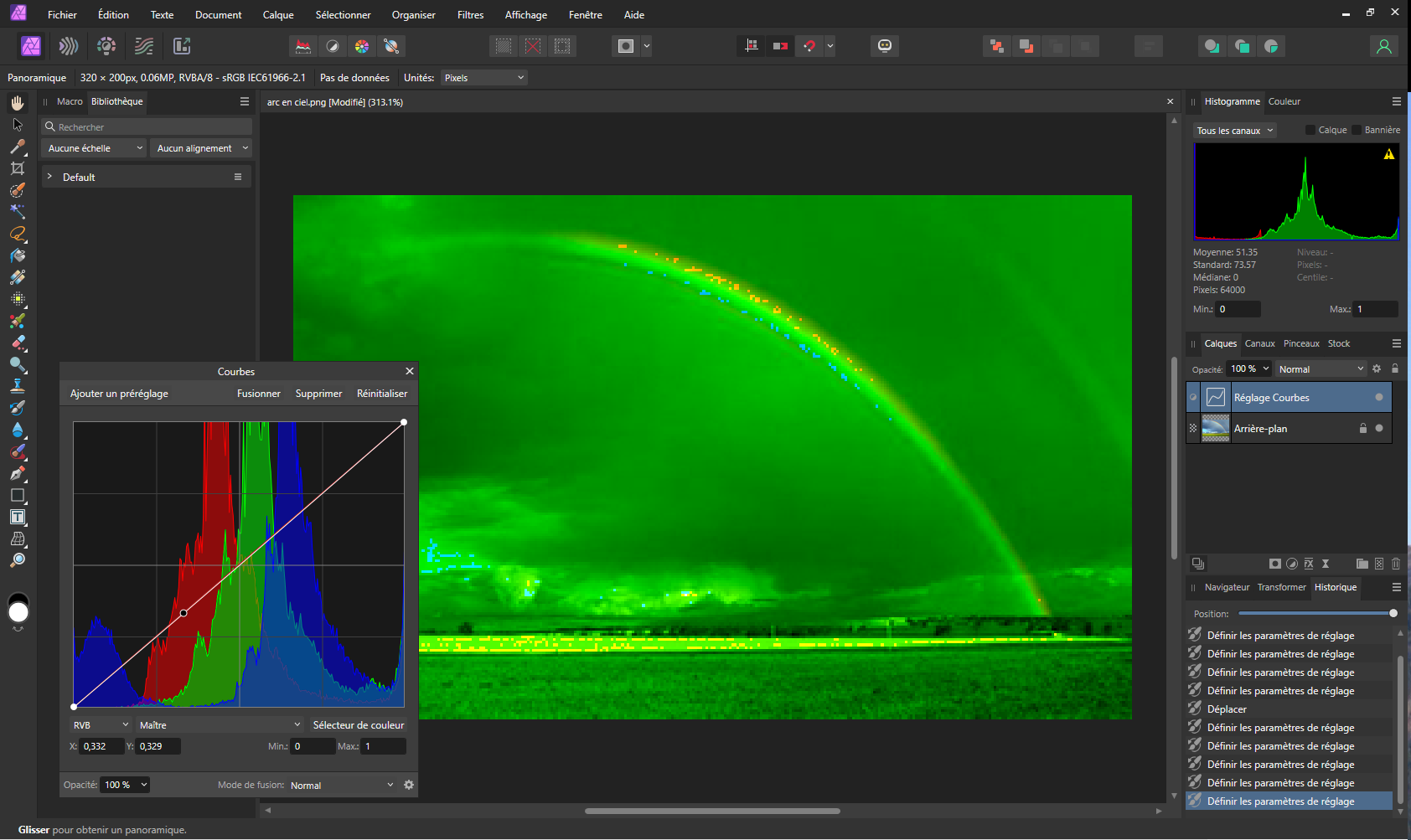Viewport: 1411px width, 840px height.
Task: Open Curves dialog settings gear
Action: pyautogui.click(x=409, y=785)
